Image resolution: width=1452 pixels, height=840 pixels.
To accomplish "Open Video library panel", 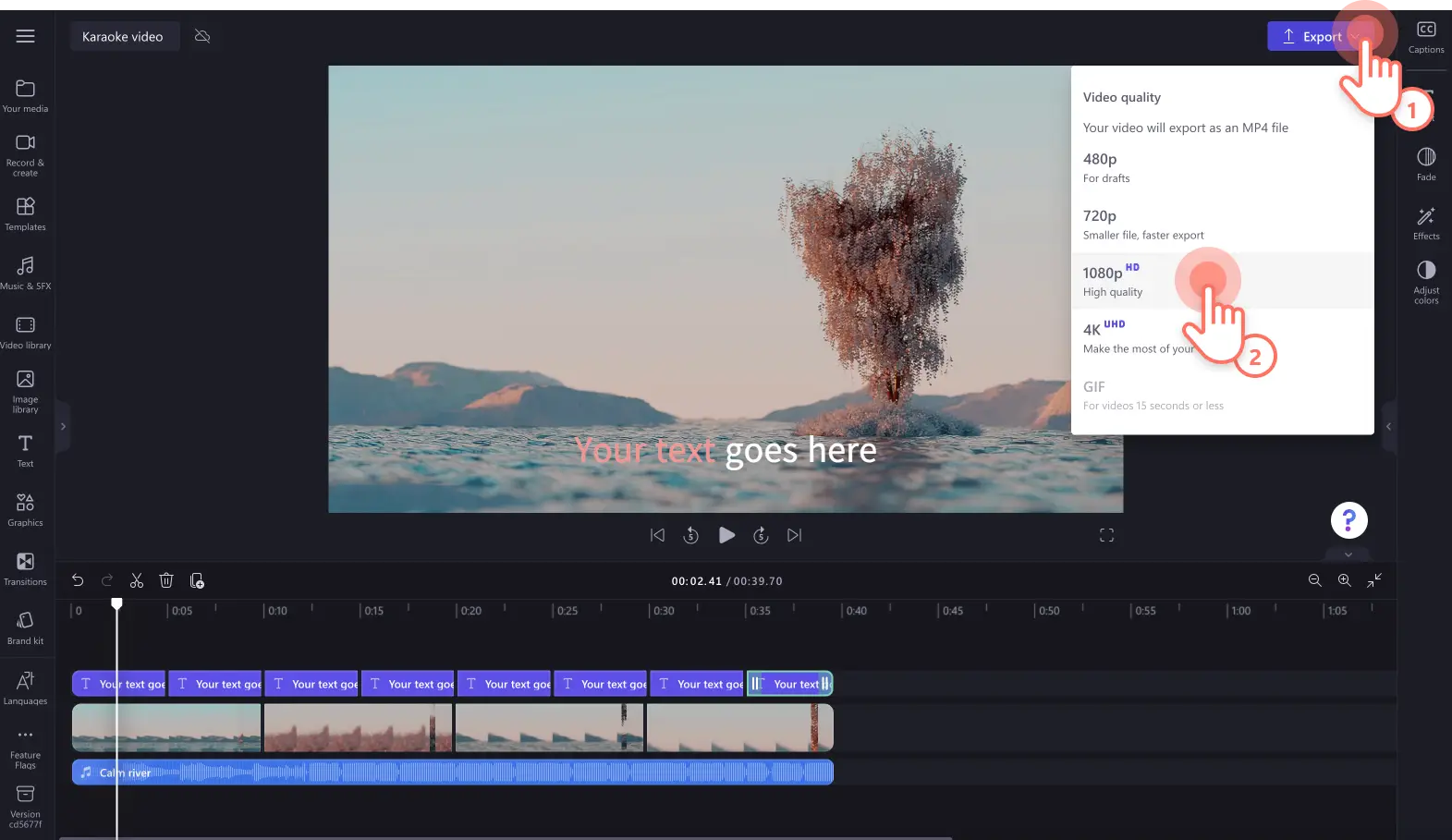I will click(x=25, y=333).
